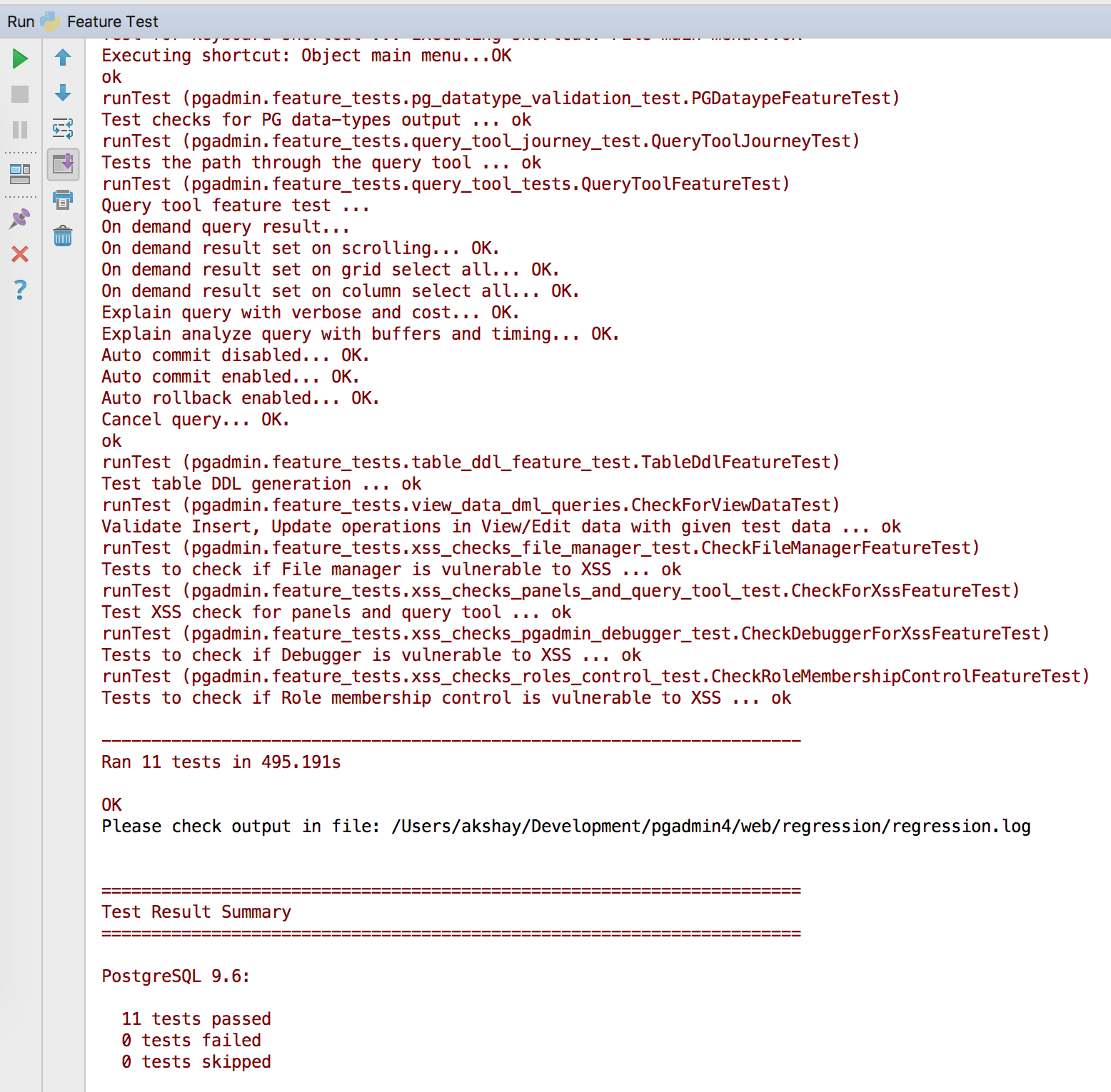Click the Run tool window label
1111x1092 pixels.
[x=21, y=21]
